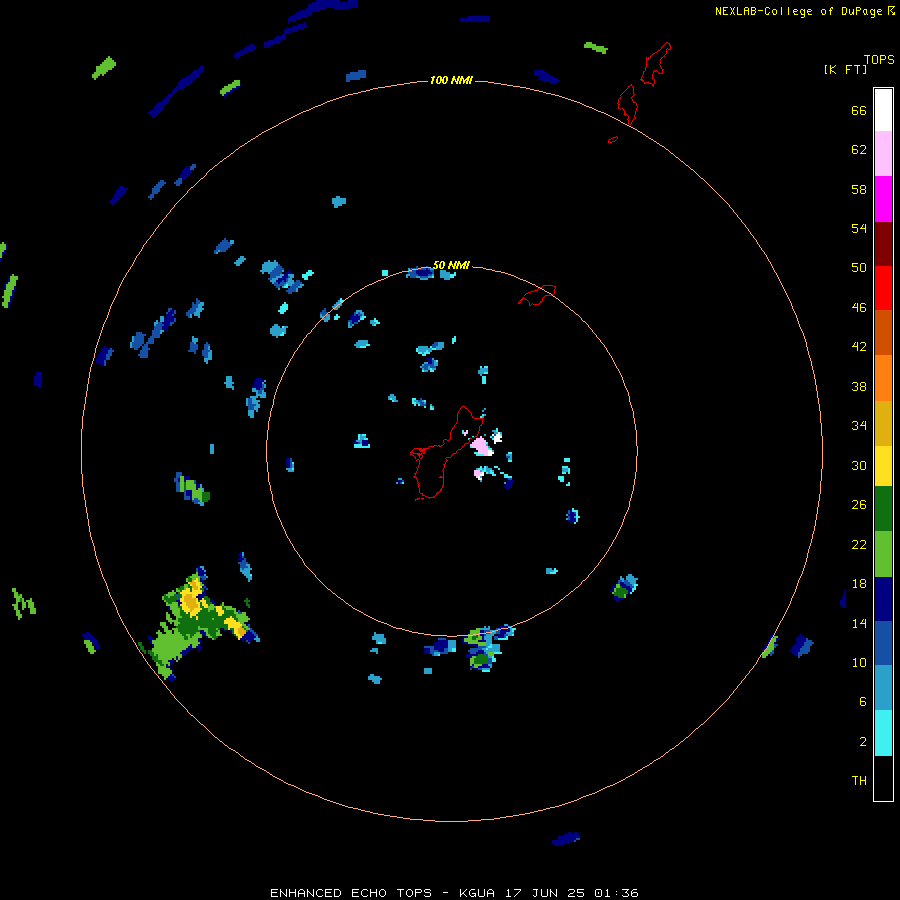Click the "26" scale label
The width and height of the screenshot is (900, 900).
click(x=859, y=505)
